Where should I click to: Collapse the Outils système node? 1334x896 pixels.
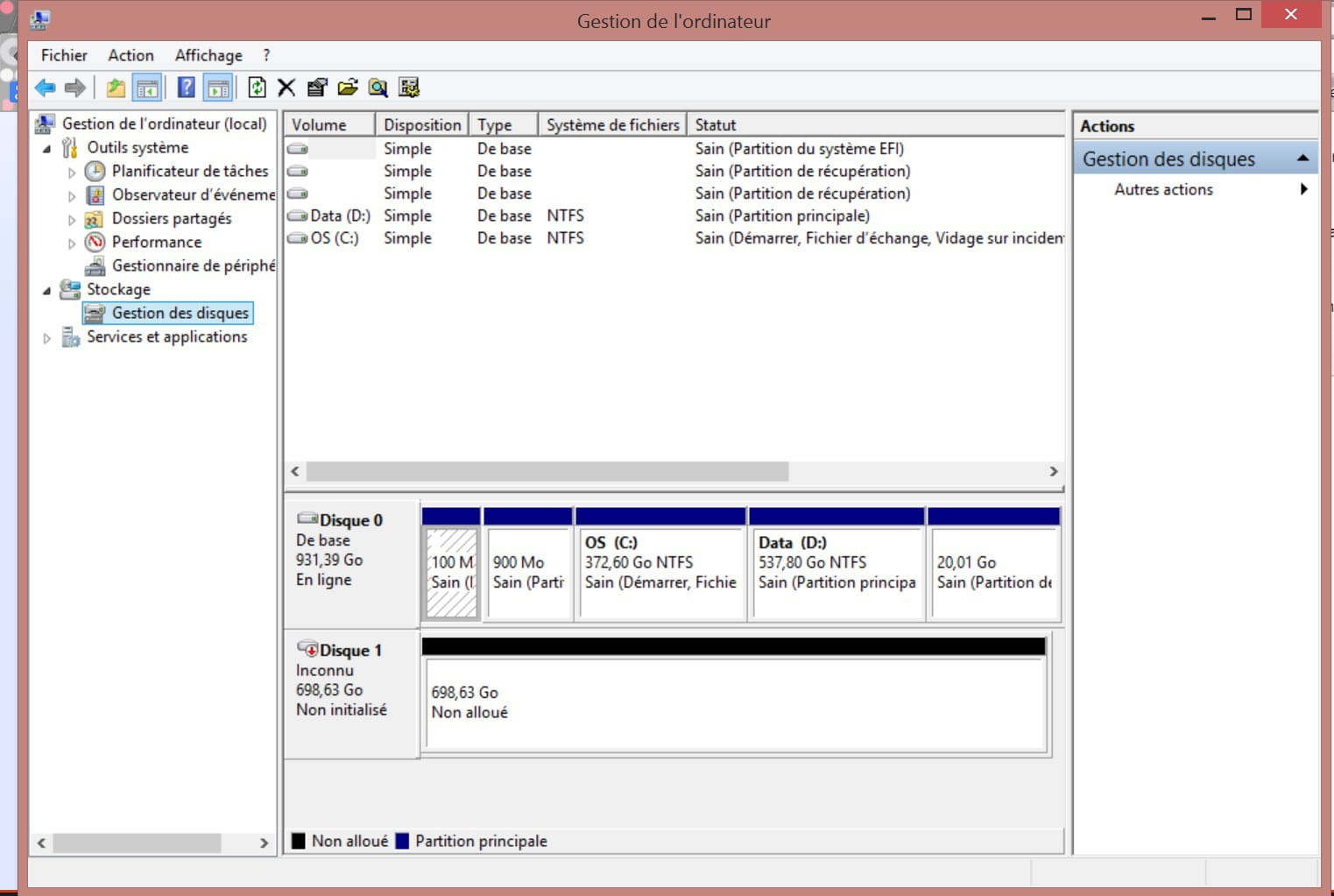pos(47,148)
